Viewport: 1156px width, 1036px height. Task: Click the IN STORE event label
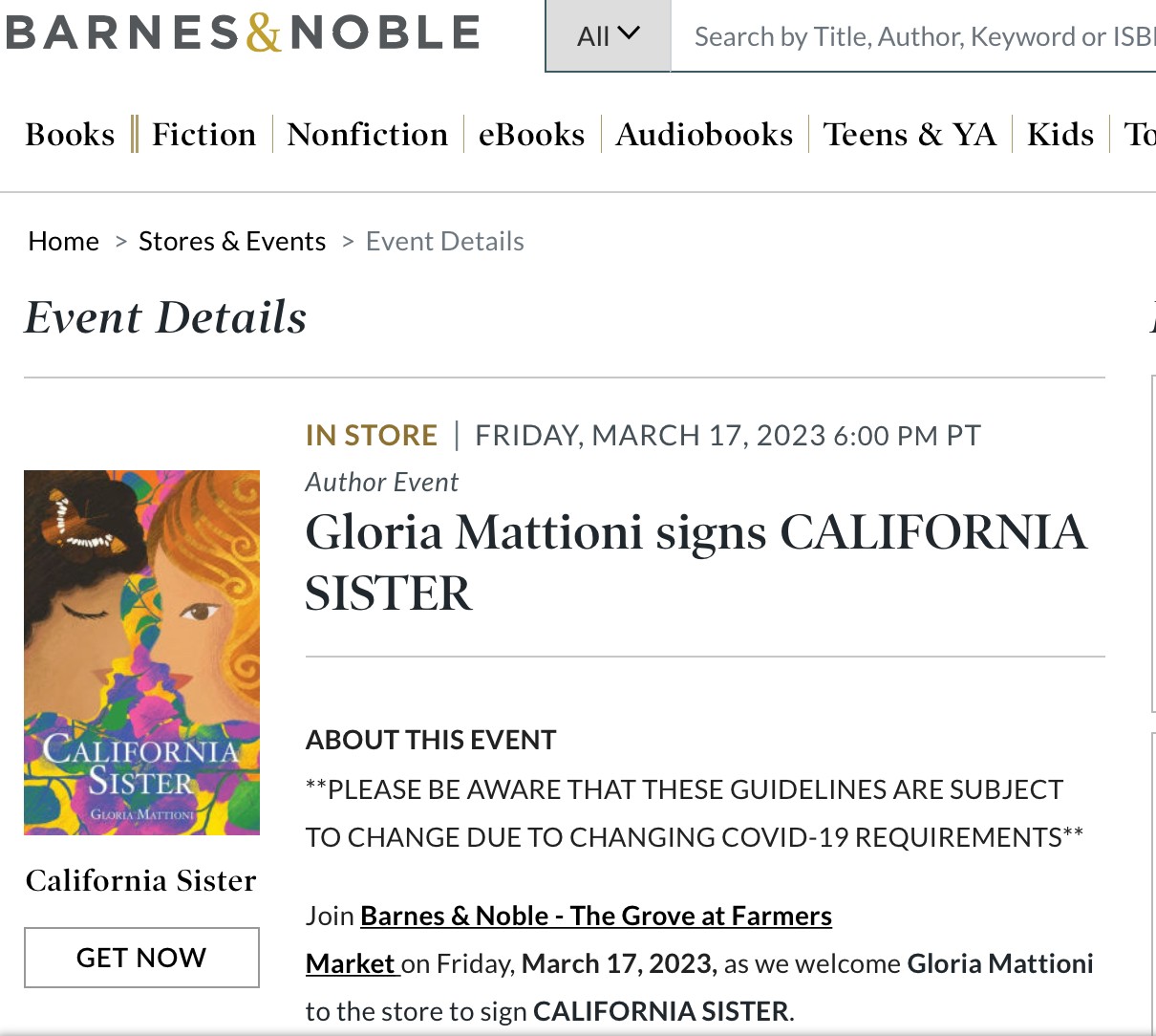(372, 436)
